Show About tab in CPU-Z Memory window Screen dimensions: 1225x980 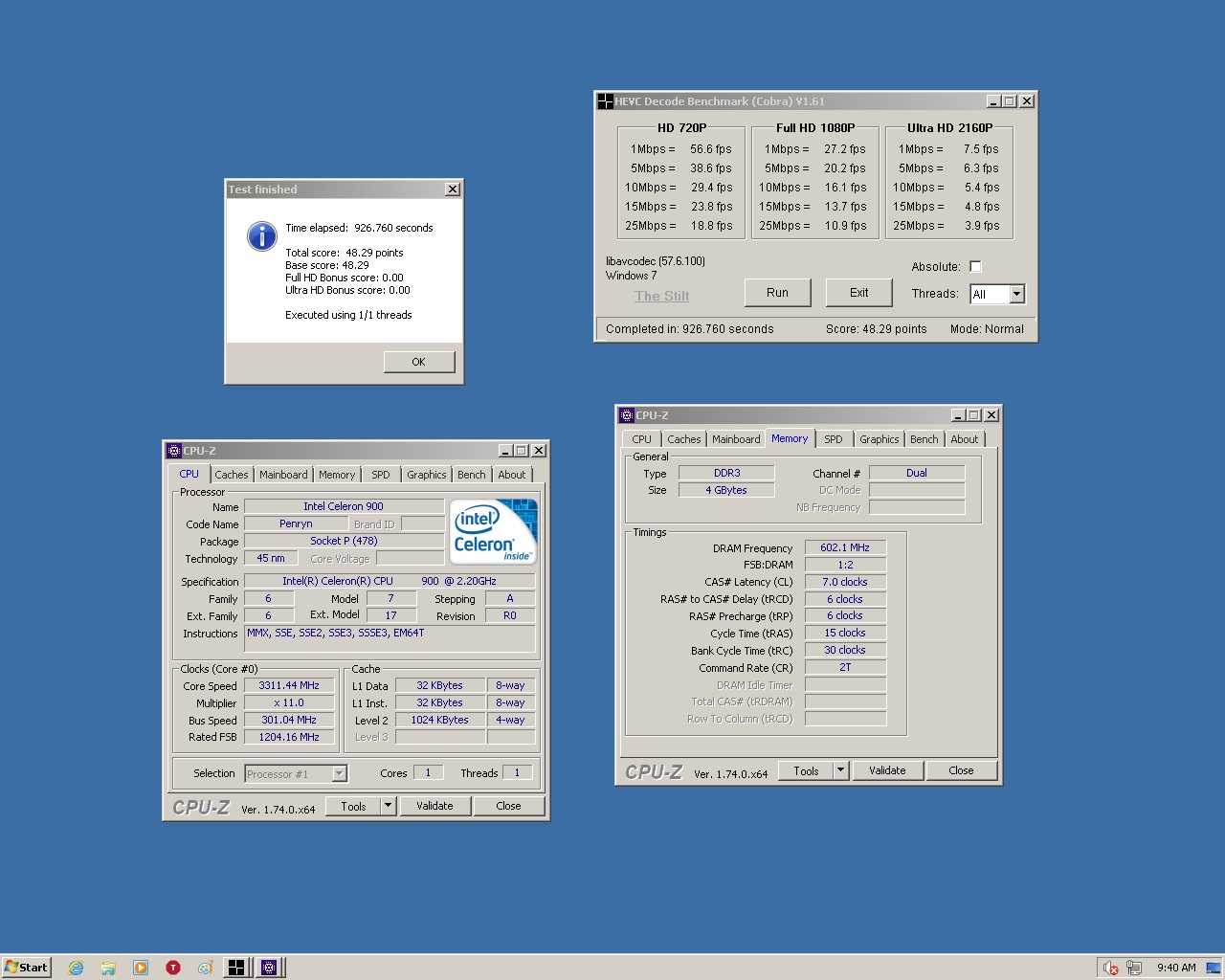click(x=965, y=439)
